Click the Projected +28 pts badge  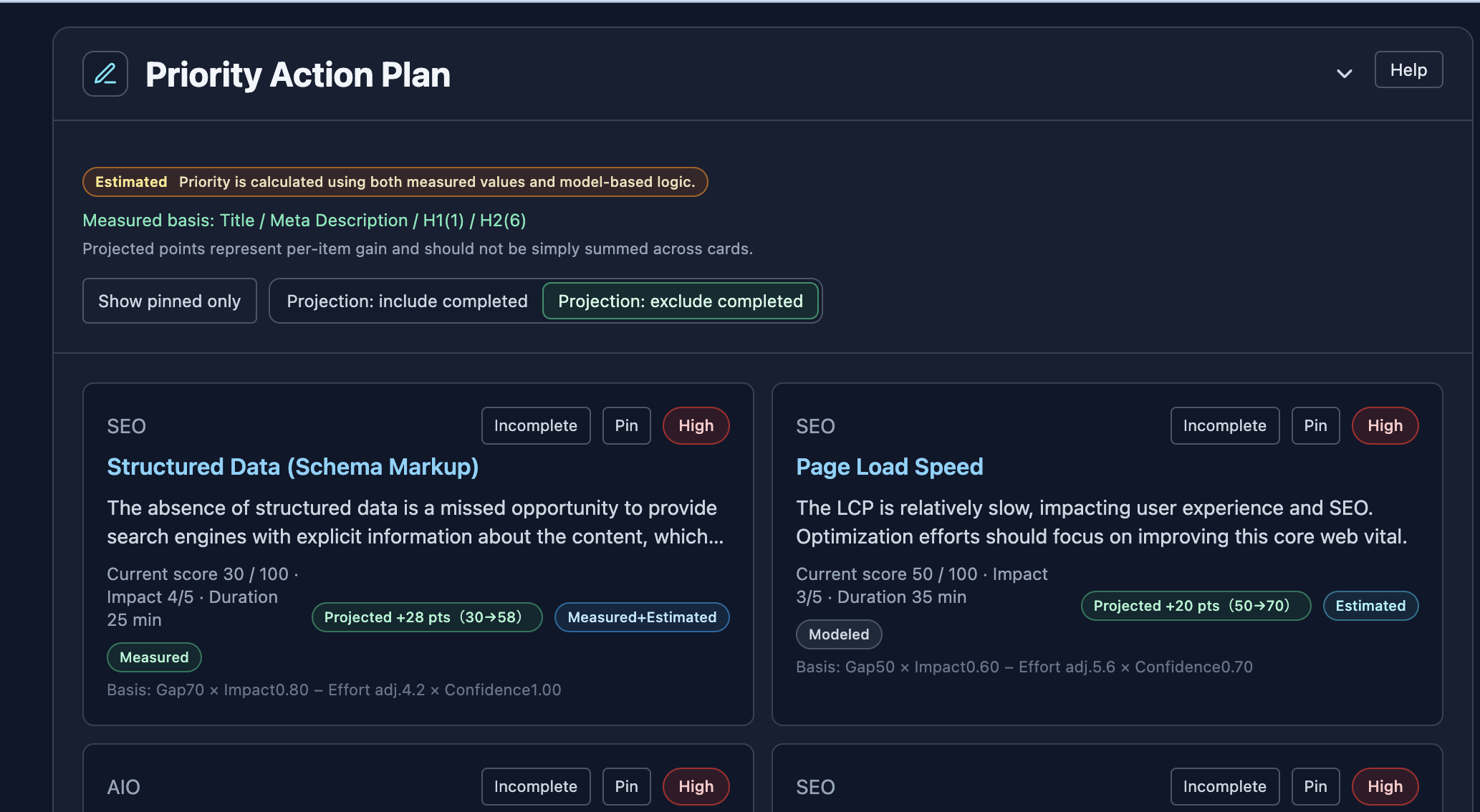coord(426,617)
